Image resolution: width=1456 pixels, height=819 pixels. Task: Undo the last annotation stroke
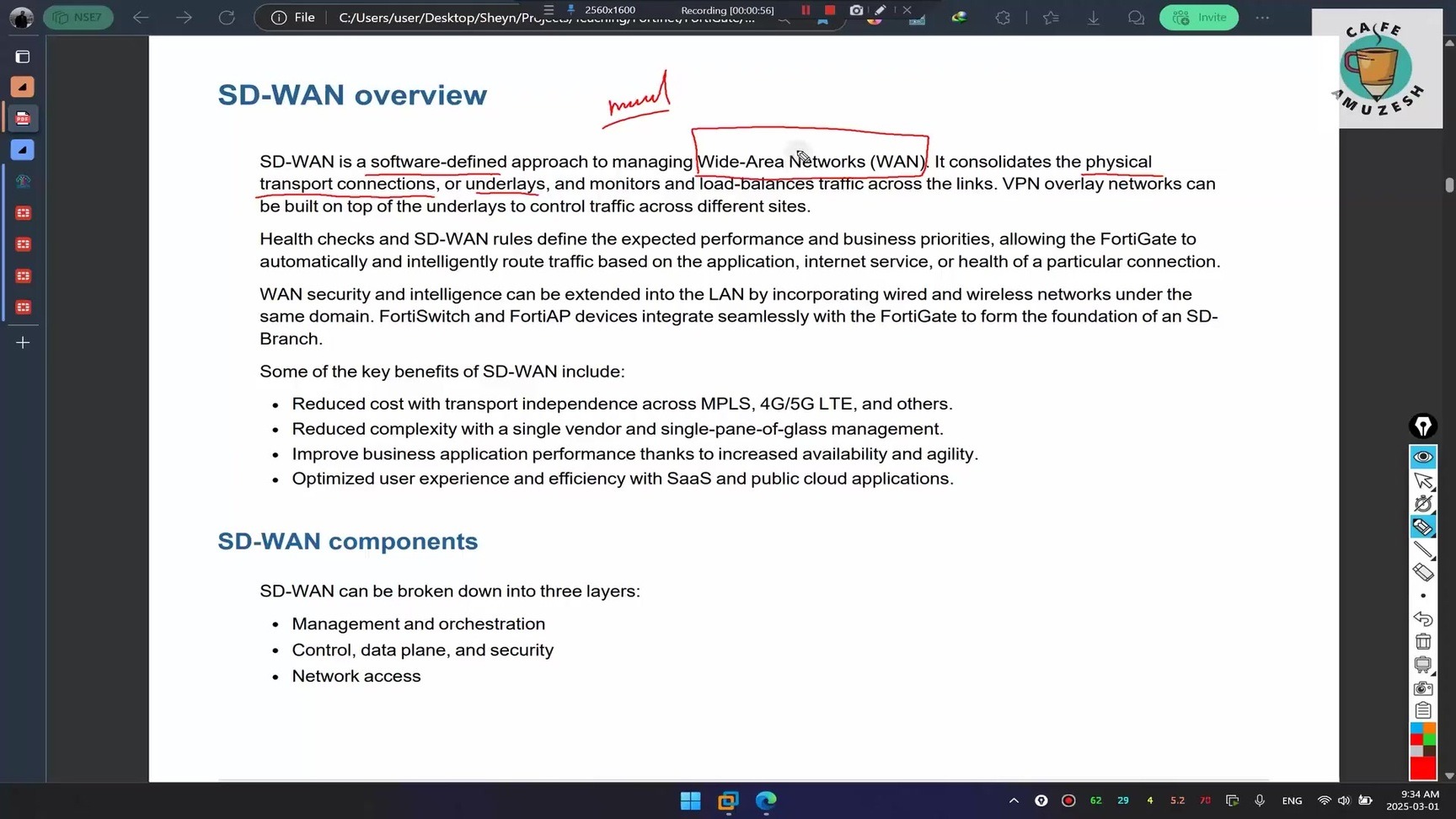(x=1423, y=618)
